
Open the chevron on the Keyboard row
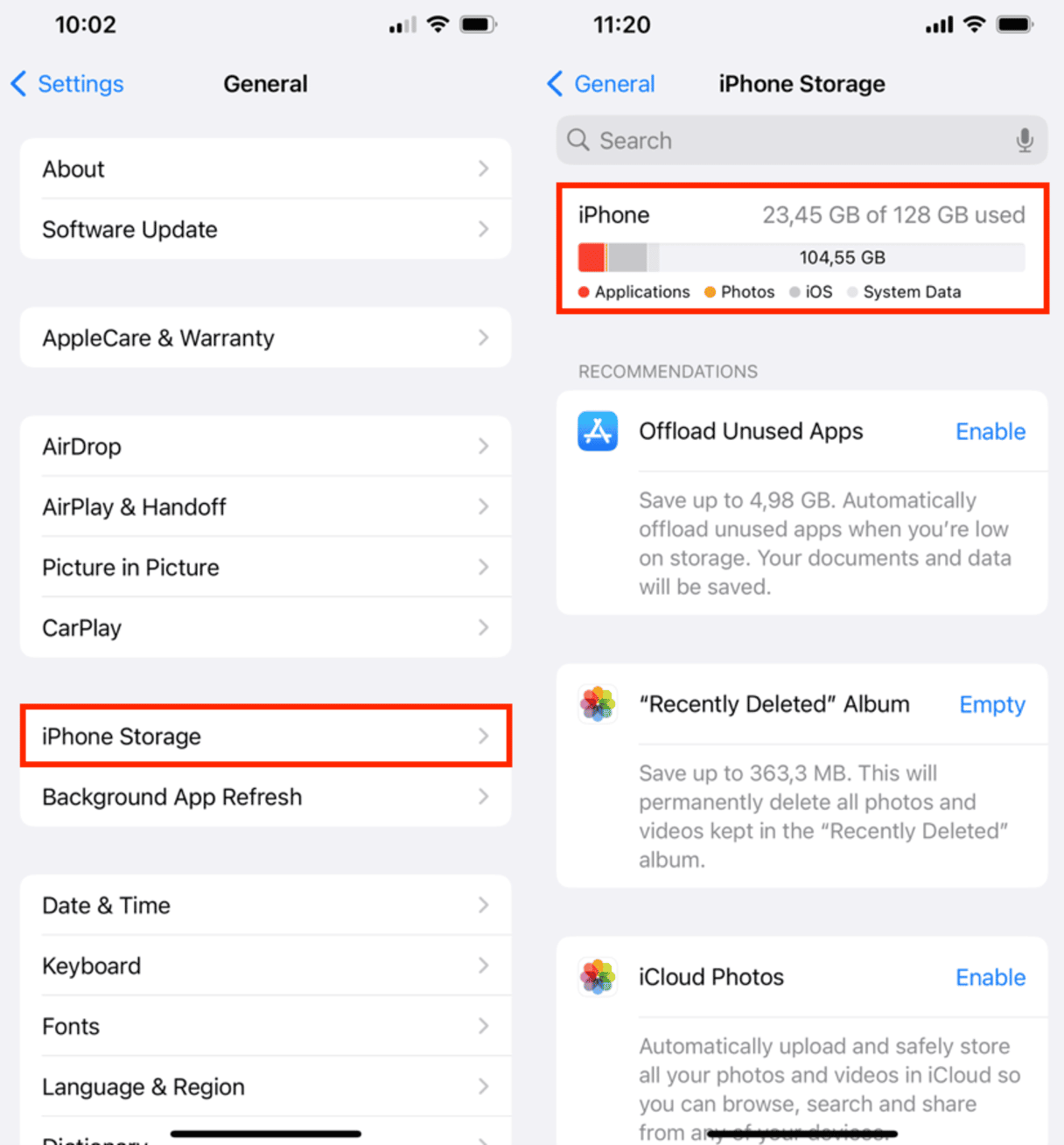[x=484, y=966]
